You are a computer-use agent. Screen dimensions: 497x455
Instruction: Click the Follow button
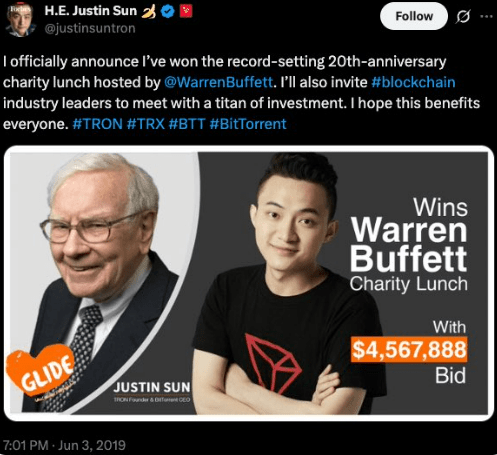(414, 16)
